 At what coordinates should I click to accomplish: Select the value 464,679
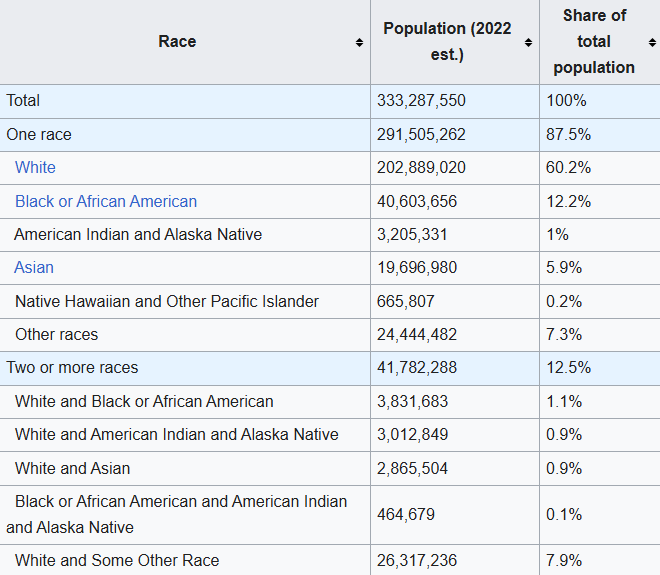click(405, 514)
